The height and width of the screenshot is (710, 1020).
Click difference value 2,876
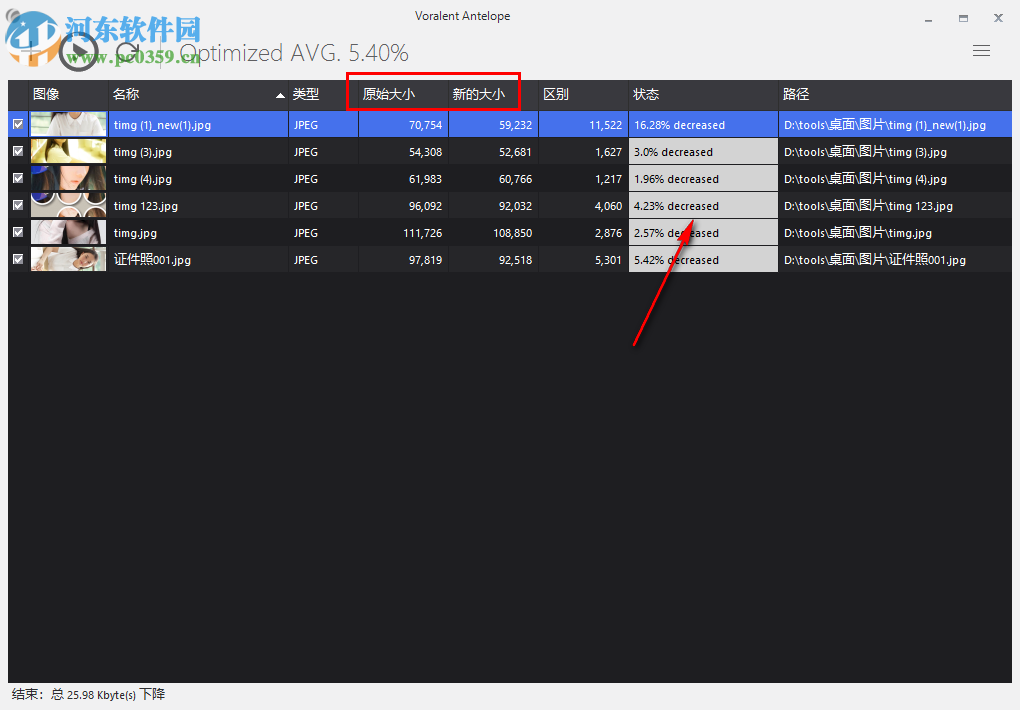pyautogui.click(x=608, y=233)
